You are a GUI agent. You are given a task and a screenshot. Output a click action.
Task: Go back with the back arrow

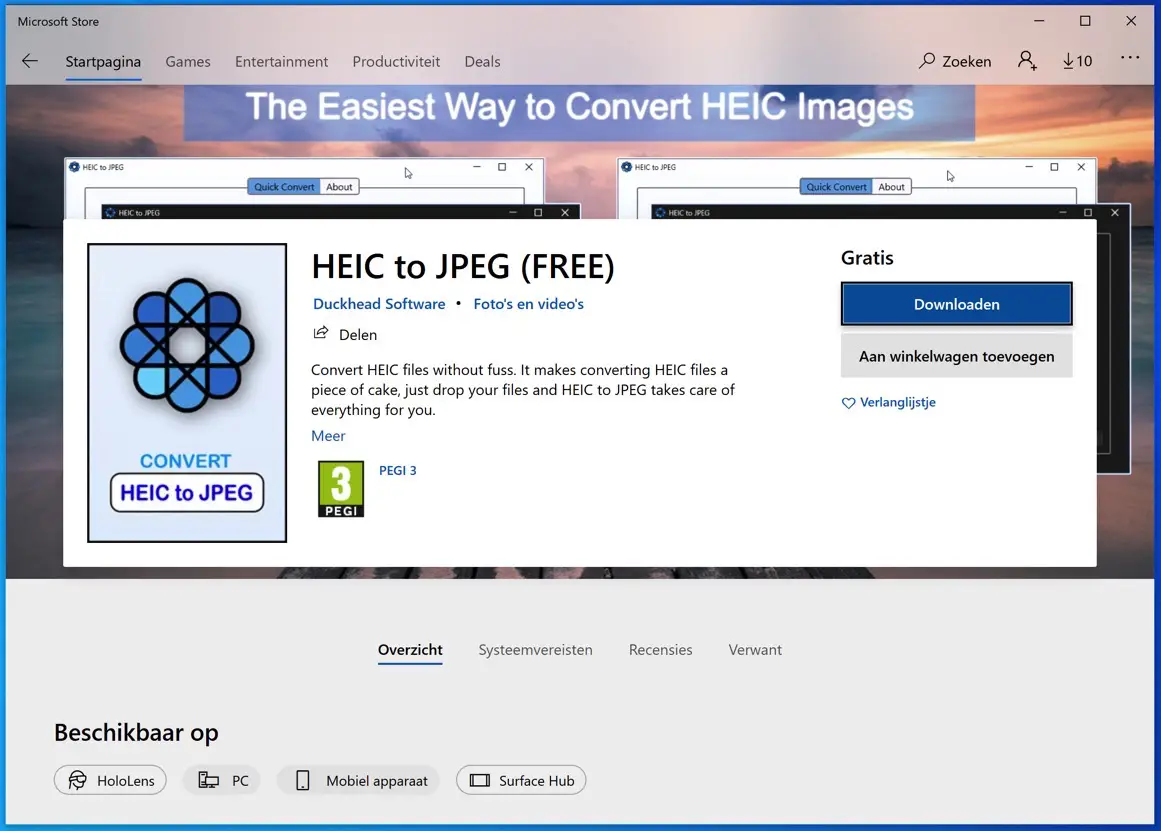coord(30,61)
